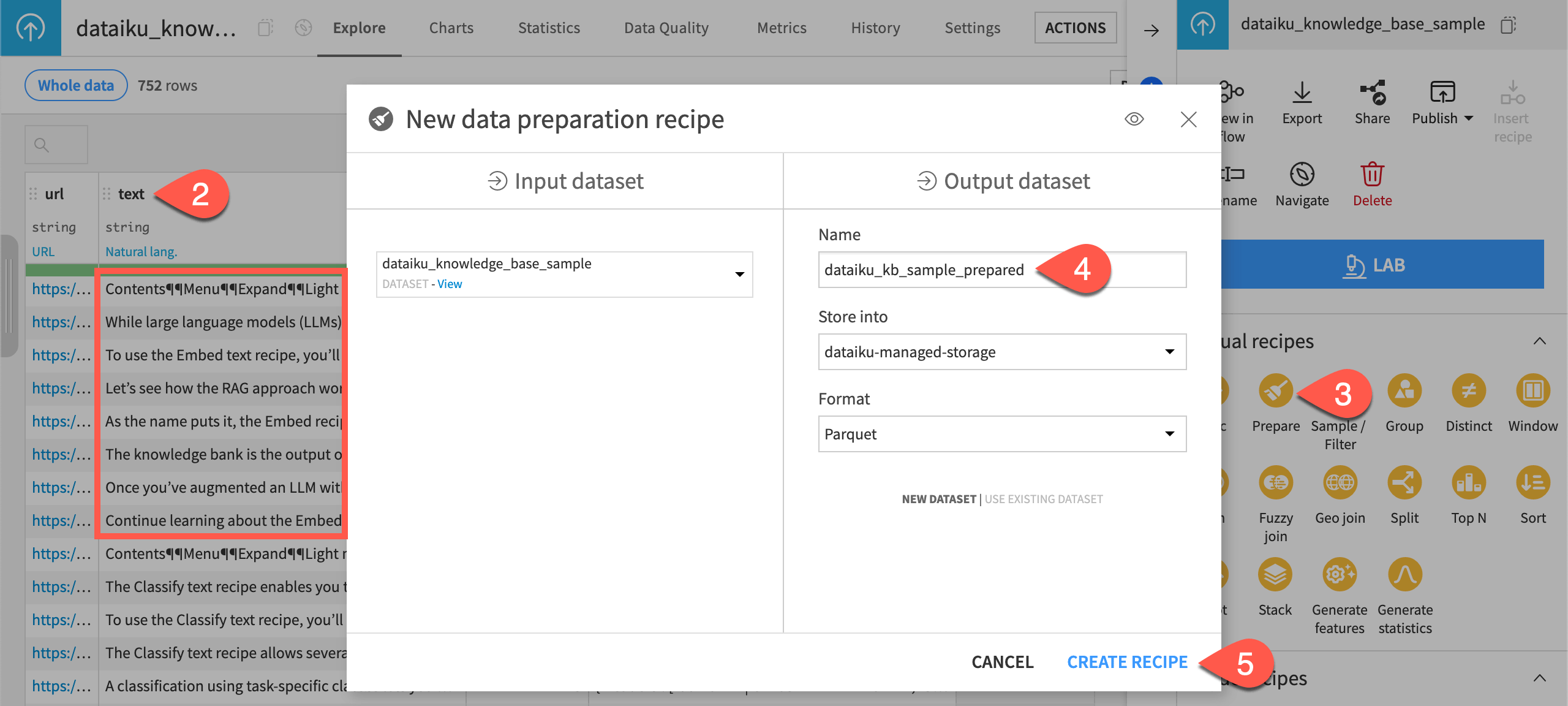Switch to the Charts tab
Screen dimensions: 1568x706
[451, 28]
